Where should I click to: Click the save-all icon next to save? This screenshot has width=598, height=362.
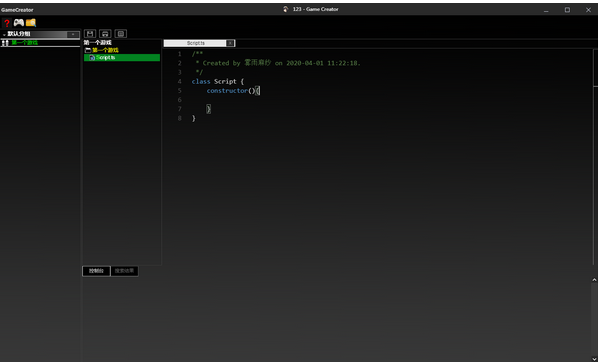[x=105, y=34]
